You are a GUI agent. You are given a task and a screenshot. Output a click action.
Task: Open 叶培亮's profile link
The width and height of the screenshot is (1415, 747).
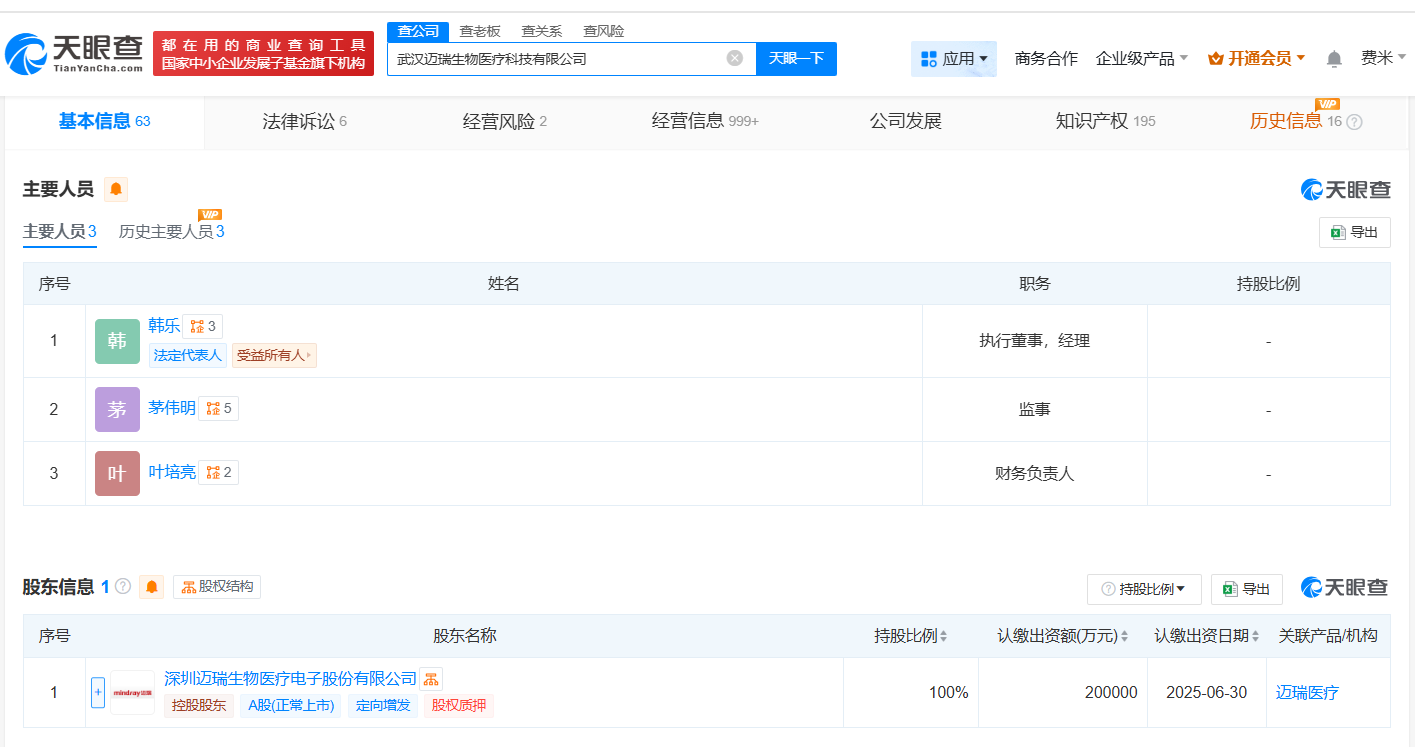[172, 471]
